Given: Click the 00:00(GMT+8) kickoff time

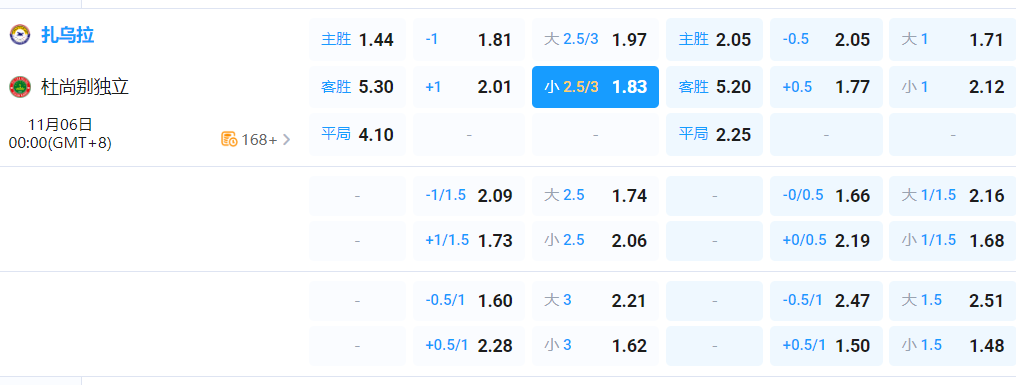Looking at the screenshot, I should tap(60, 143).
